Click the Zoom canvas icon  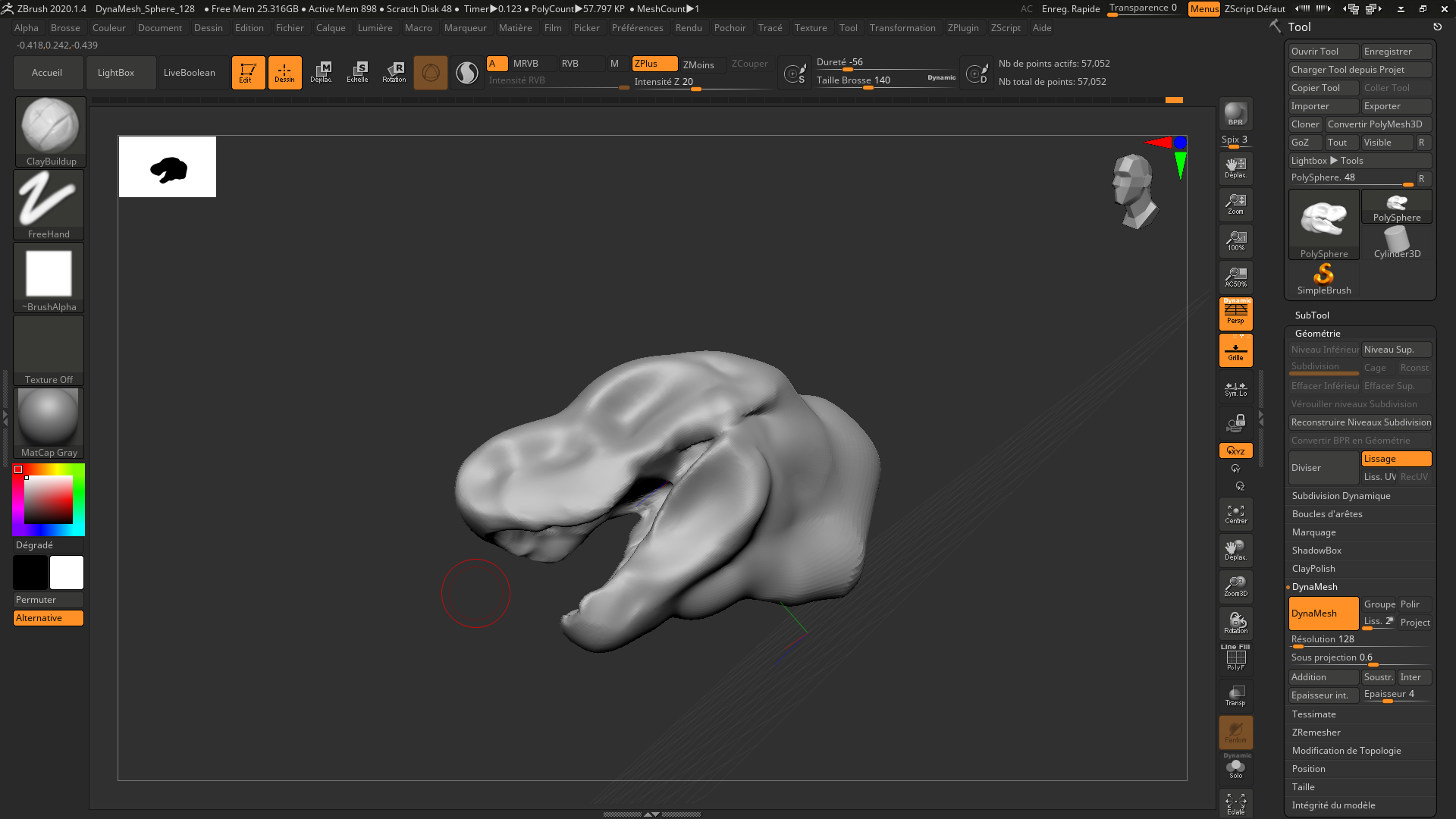1235,205
